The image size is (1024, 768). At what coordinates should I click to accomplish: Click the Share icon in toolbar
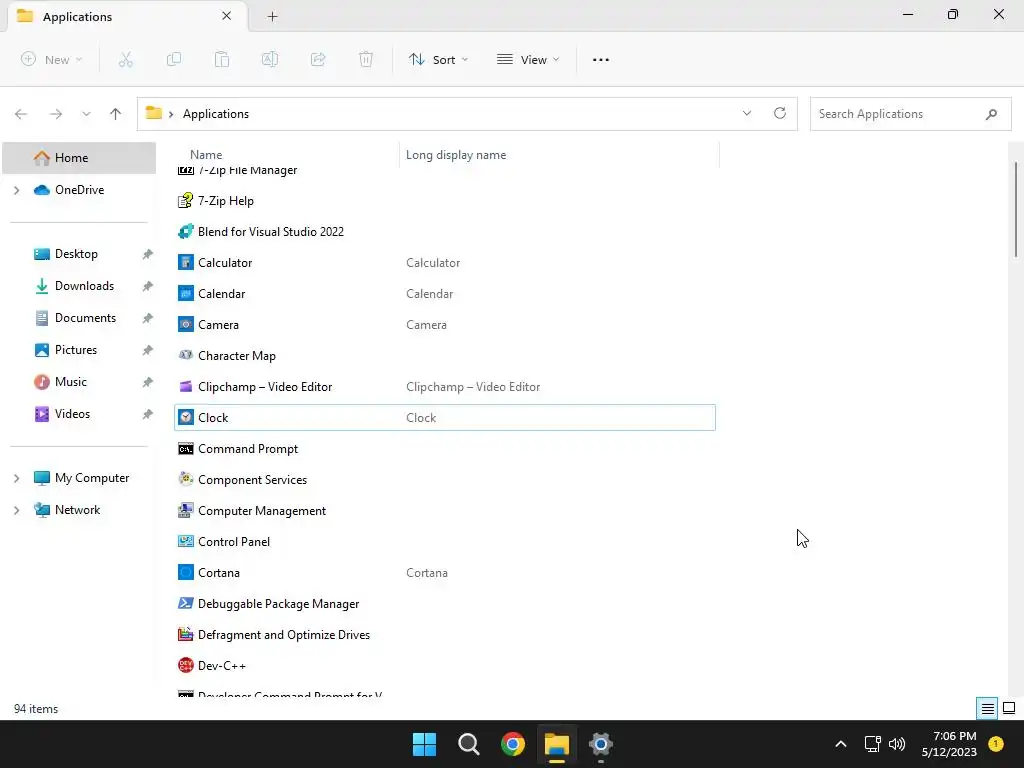coord(318,59)
